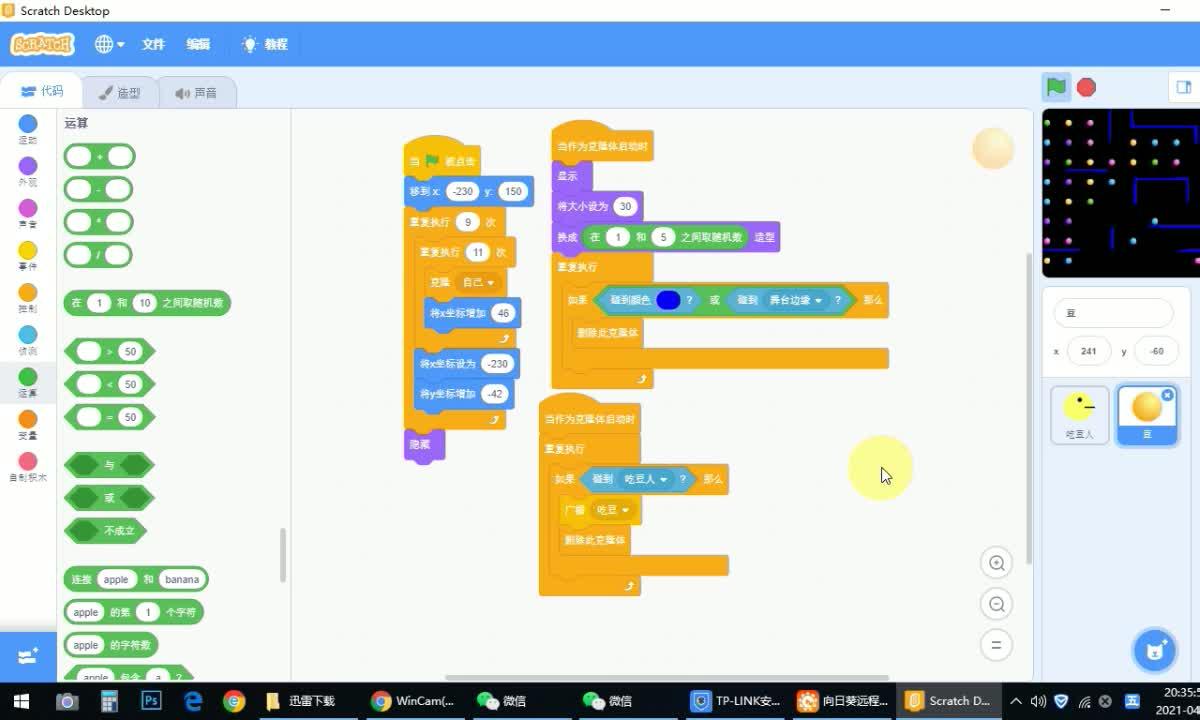Open the broadcast message dropdown in script
Viewport: 1200px width, 720px height.
626,510
